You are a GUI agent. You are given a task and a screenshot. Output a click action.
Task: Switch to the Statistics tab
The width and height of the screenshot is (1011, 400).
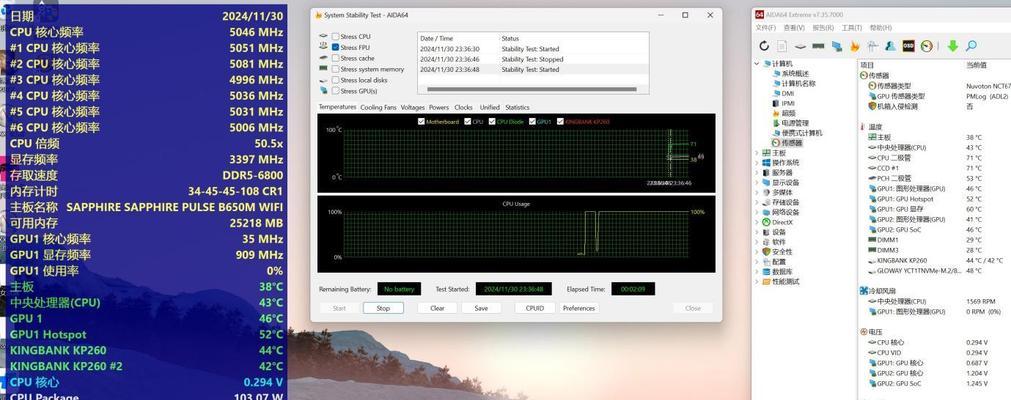517,108
